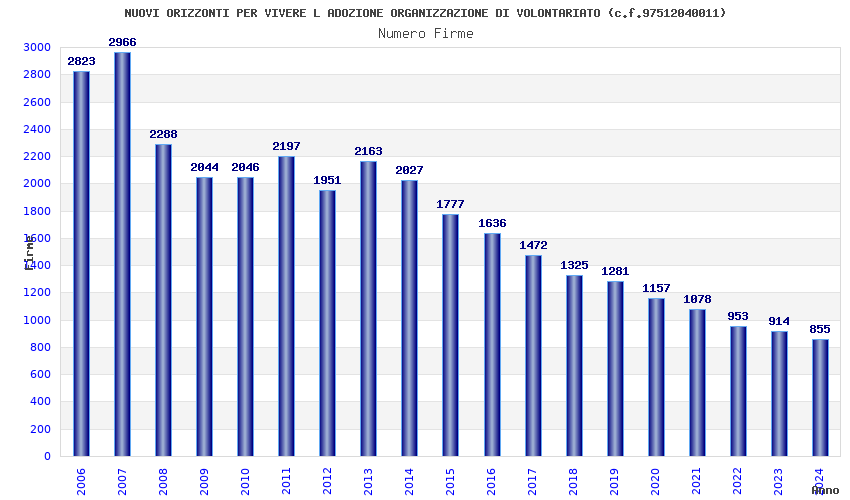Screen dimensions: 850x500
Task: Click the value label 1157
Action: click(x=656, y=289)
